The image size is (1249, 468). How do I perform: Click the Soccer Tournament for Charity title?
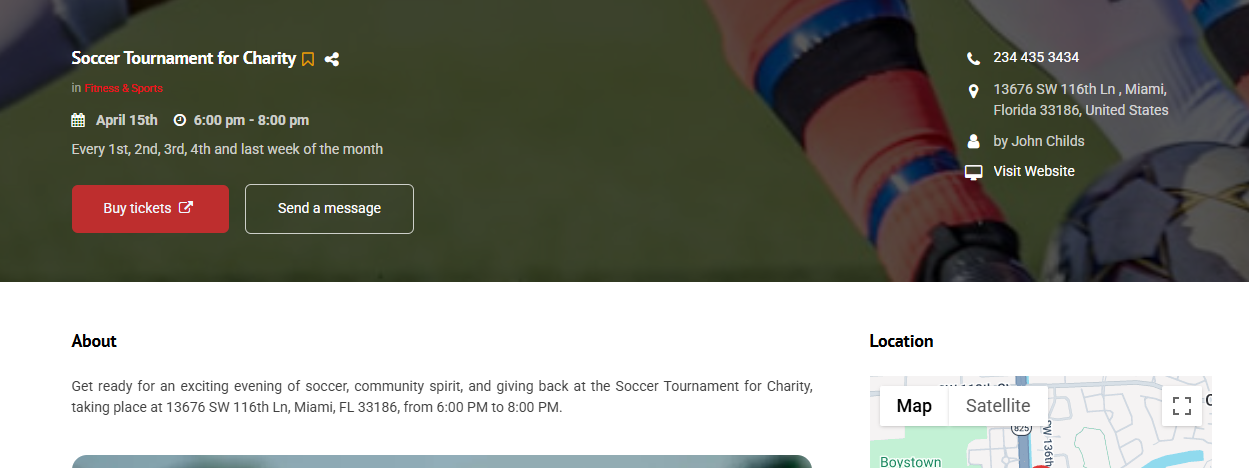click(x=184, y=58)
